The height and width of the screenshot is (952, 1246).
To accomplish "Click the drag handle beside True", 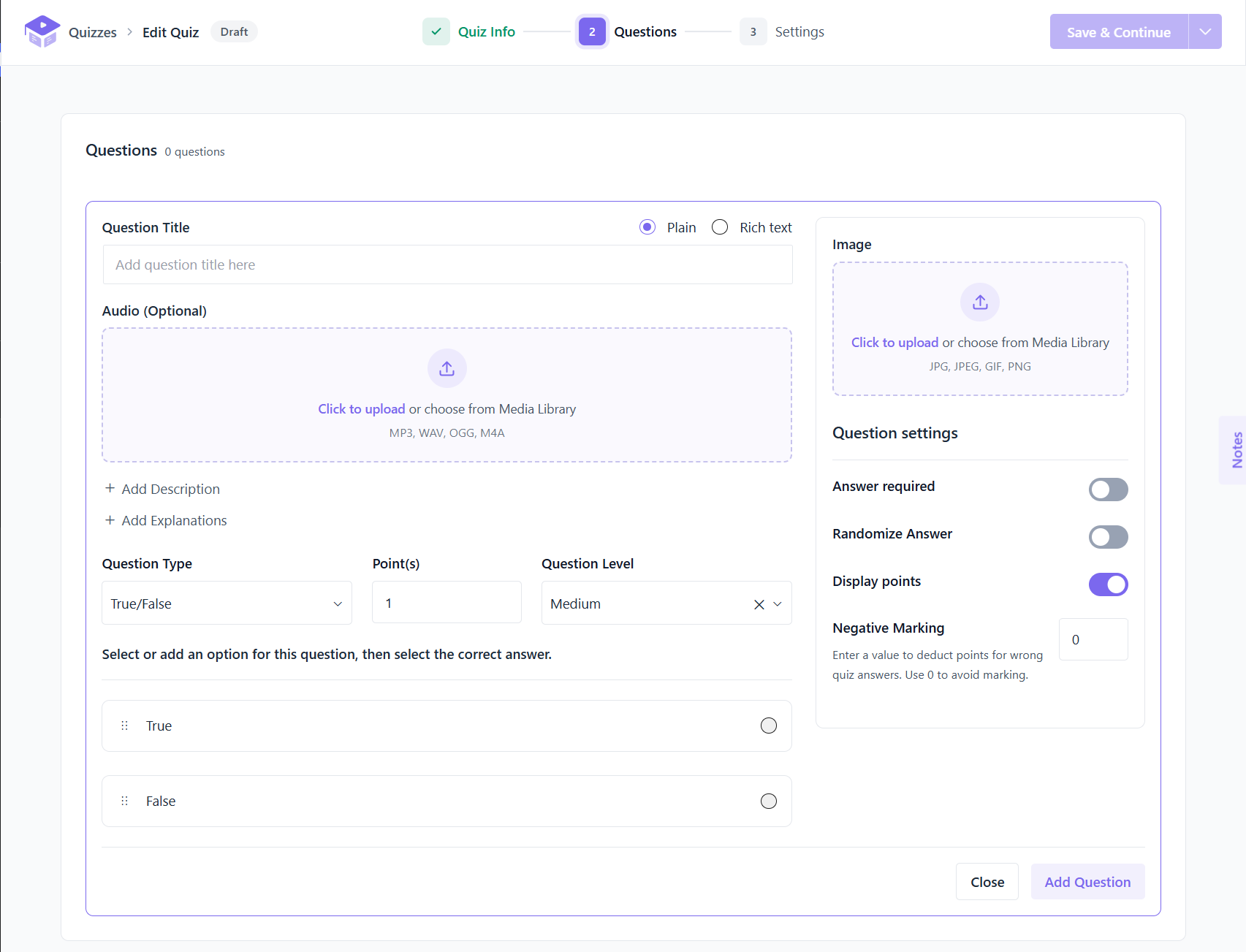I will point(124,726).
